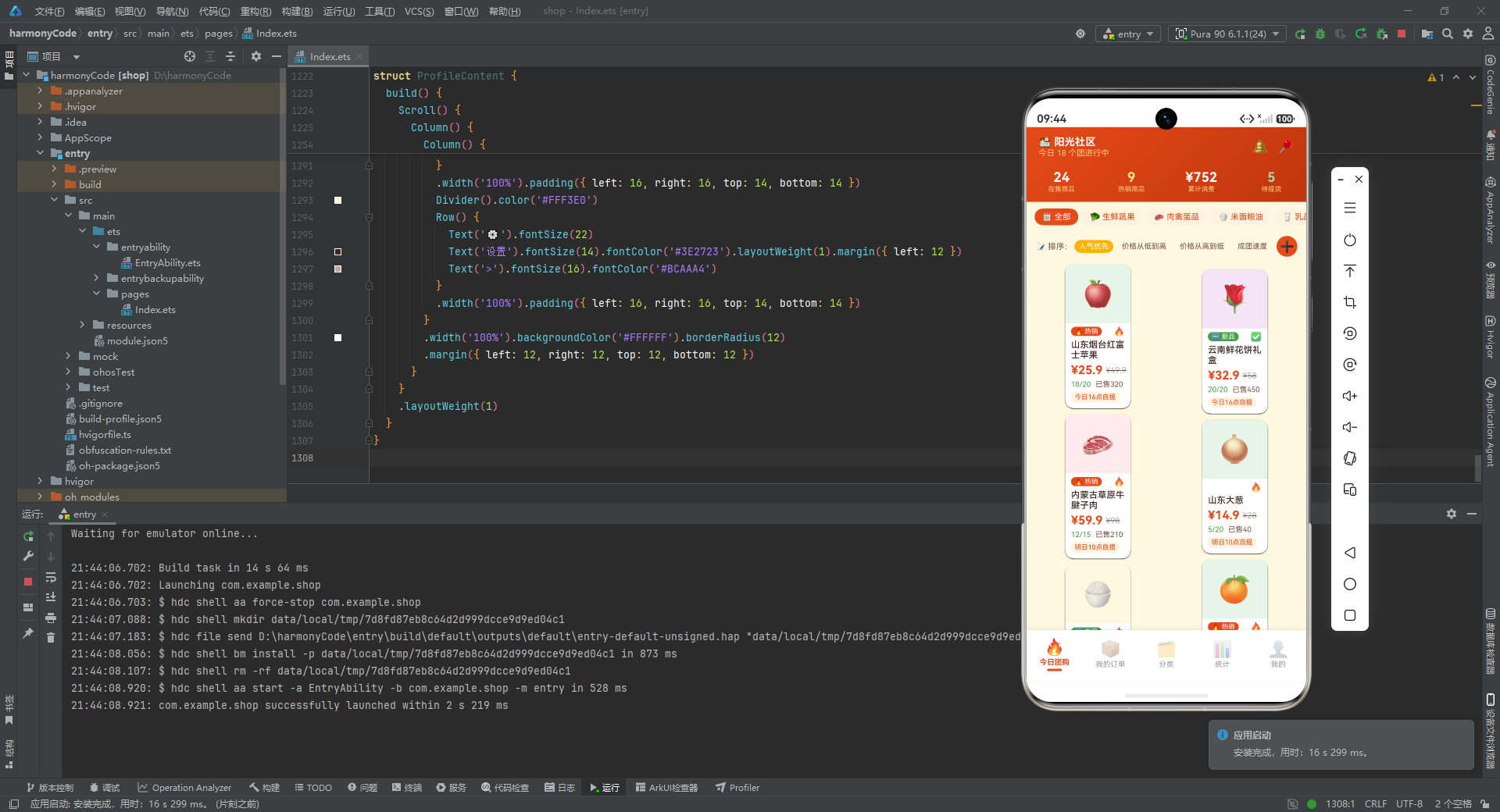Open emulator toolbar hamburger menu icon
The width and height of the screenshot is (1500, 812).
(x=1350, y=208)
